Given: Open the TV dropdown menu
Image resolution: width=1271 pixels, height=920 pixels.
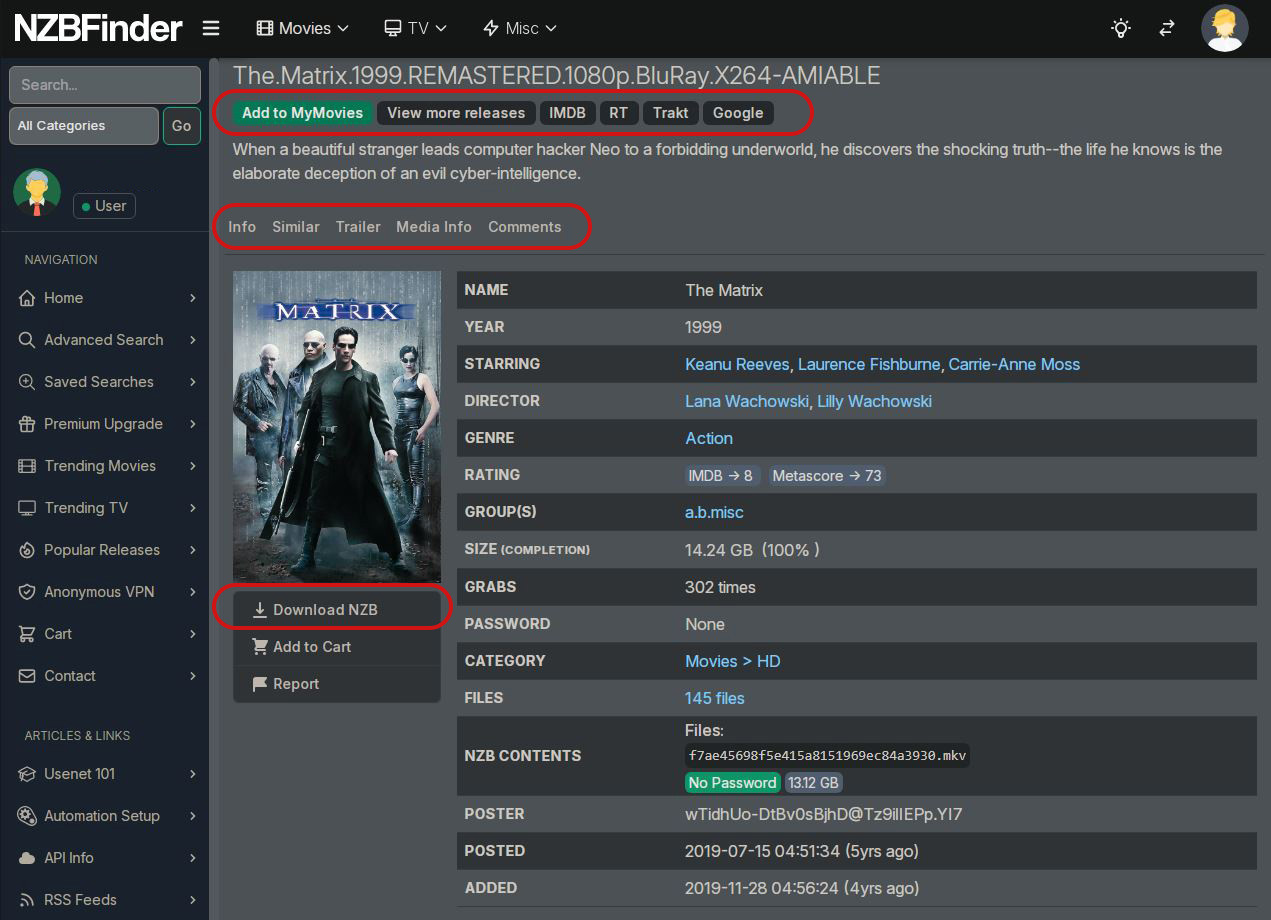Looking at the screenshot, I should click(416, 28).
